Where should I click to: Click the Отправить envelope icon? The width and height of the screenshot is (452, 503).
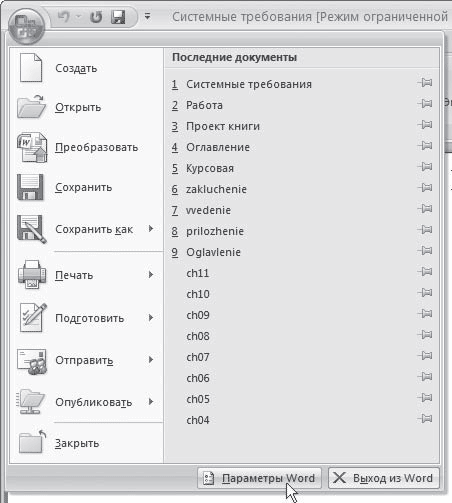click(32, 361)
